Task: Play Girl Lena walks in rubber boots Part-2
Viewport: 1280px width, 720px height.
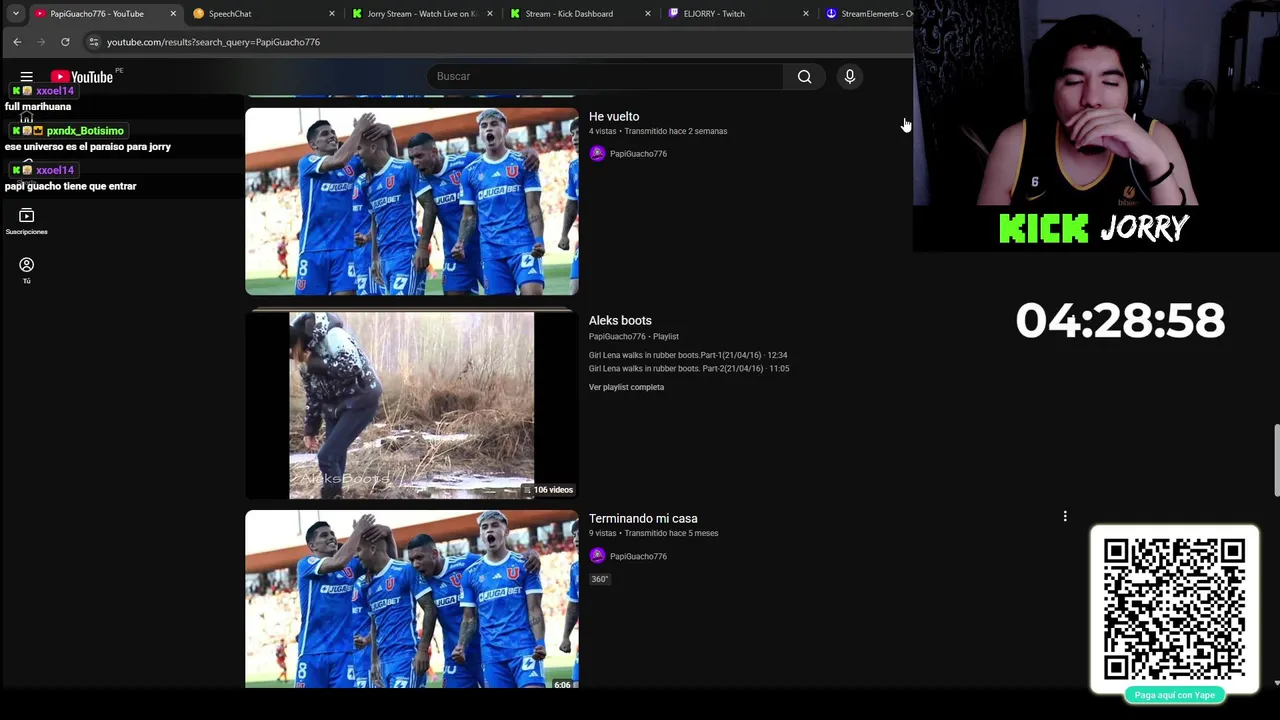Action: pos(689,369)
